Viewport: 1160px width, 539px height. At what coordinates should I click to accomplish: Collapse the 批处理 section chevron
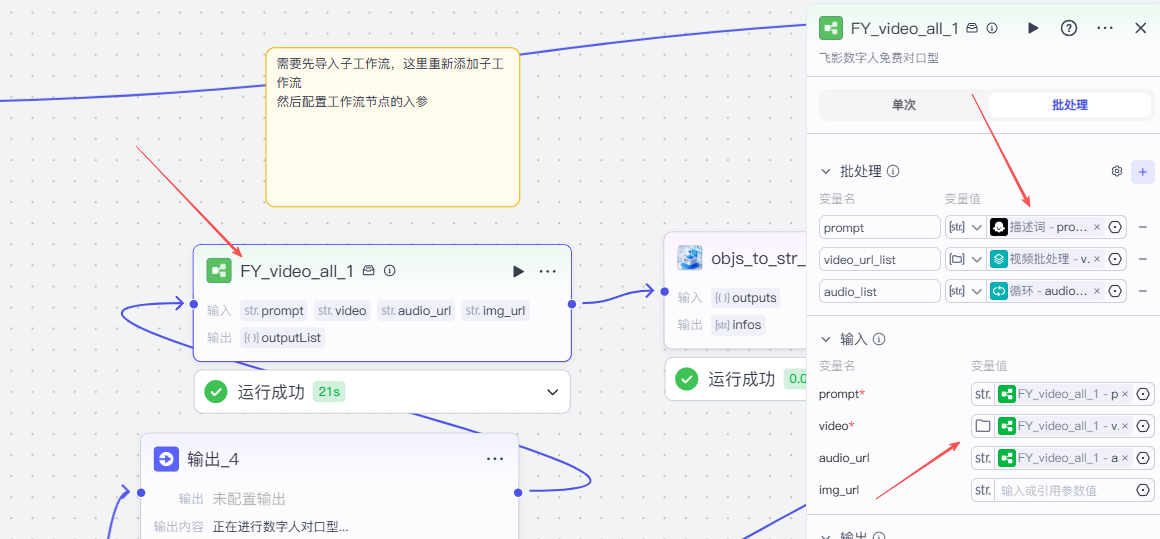click(826, 171)
